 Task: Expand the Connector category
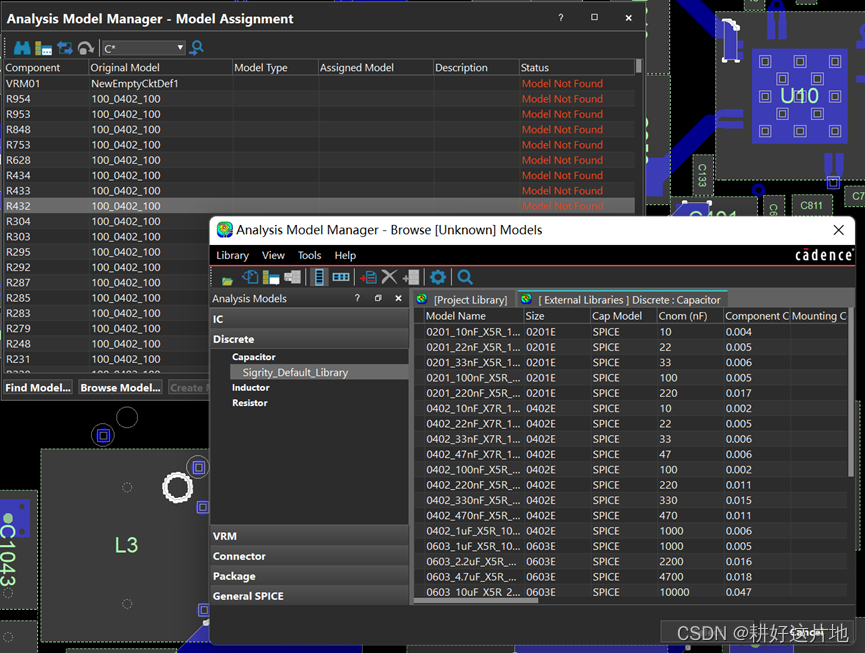309,556
